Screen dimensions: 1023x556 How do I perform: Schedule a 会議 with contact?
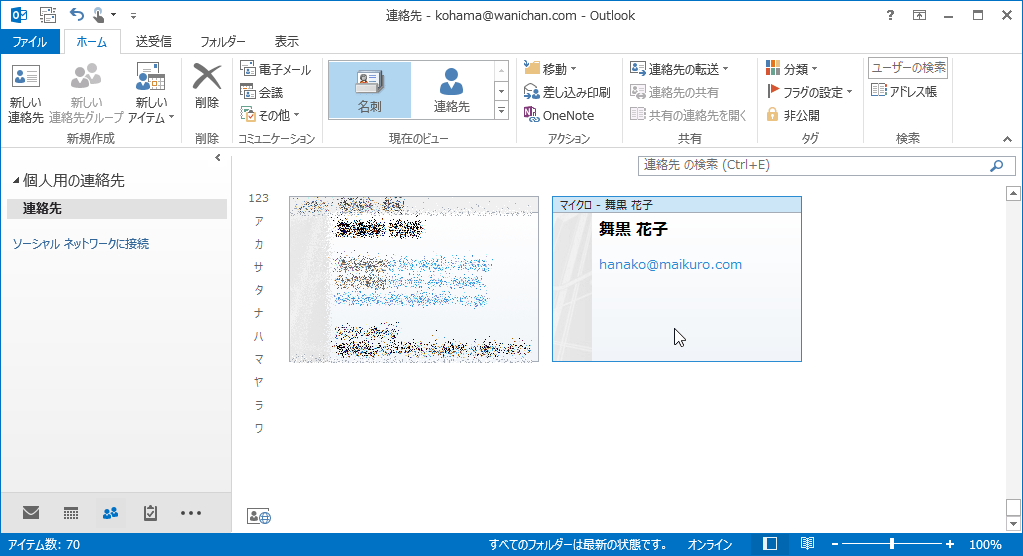point(262,92)
